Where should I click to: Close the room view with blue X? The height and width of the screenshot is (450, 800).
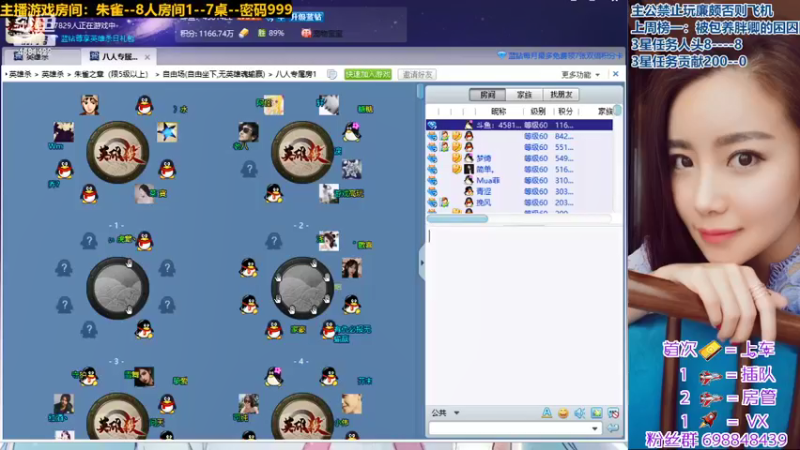(x=615, y=74)
